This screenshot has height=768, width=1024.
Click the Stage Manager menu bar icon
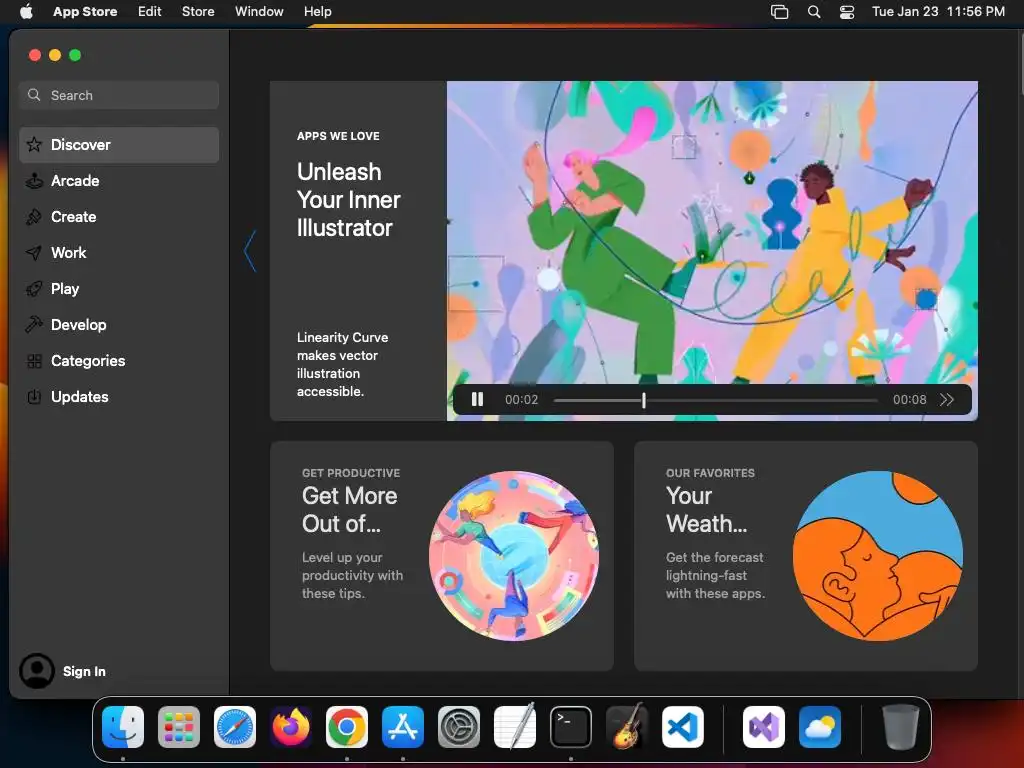(x=780, y=12)
